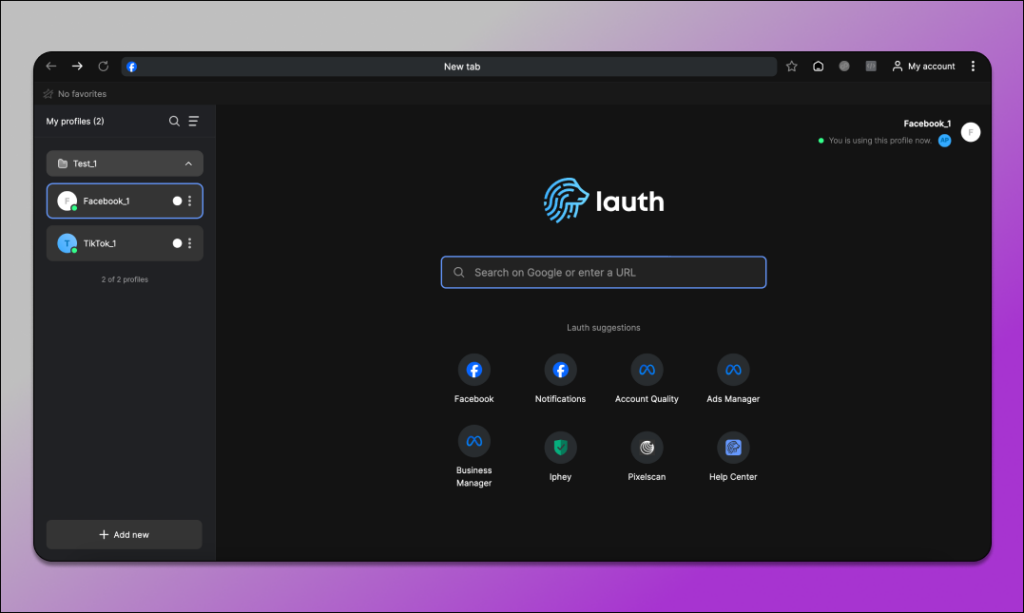Click the Google search input field
Viewport: 1024px width, 613px height.
tap(603, 271)
